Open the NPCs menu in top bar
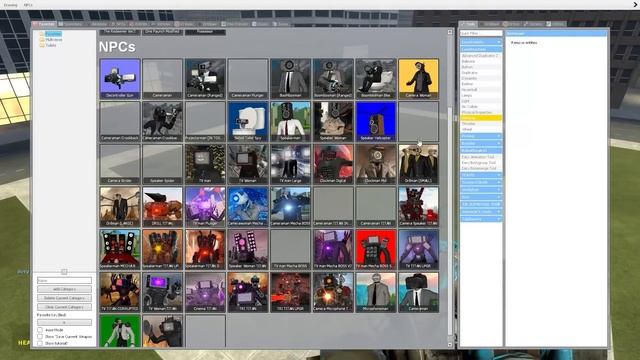This screenshot has height=360, width=640. coord(28,5)
